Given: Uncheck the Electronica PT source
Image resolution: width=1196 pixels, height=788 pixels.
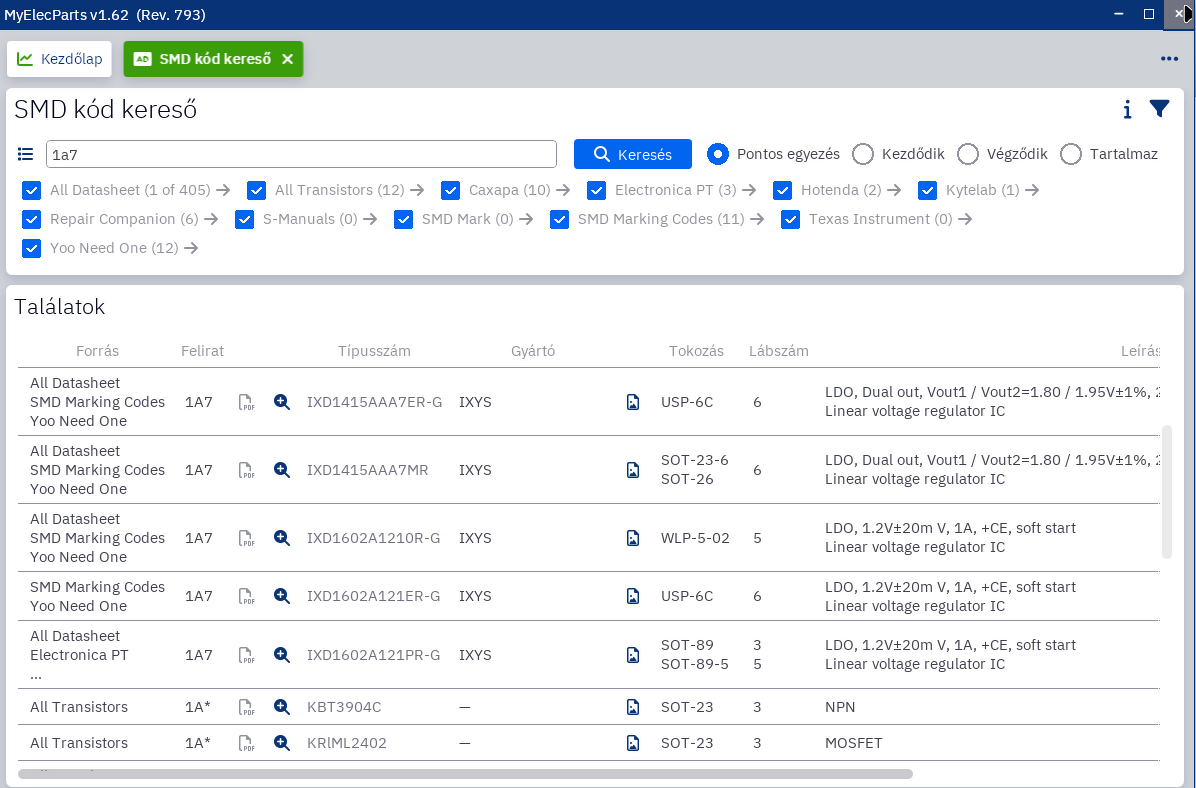Looking at the screenshot, I should pos(596,190).
